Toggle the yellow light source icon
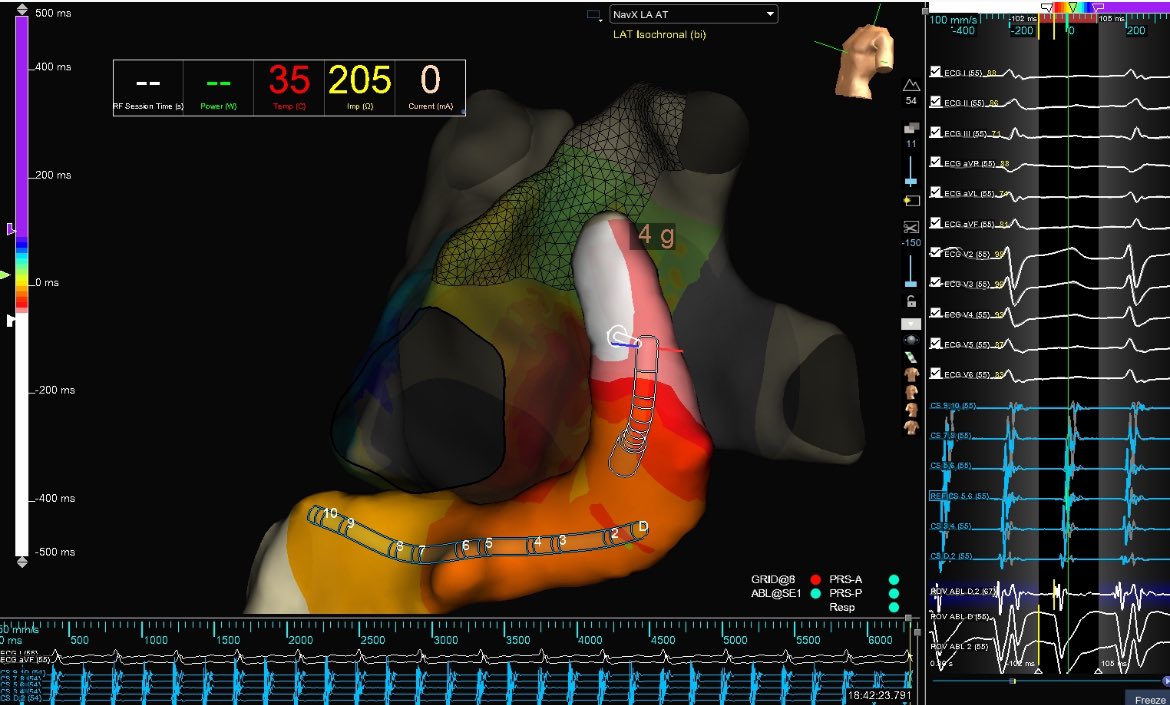Screen dimensions: 1170x705 911,200
